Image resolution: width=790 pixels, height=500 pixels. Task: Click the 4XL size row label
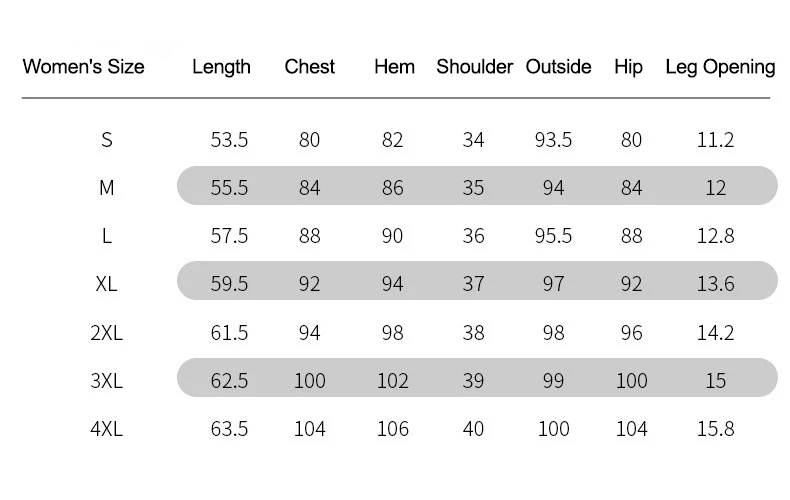tap(106, 429)
